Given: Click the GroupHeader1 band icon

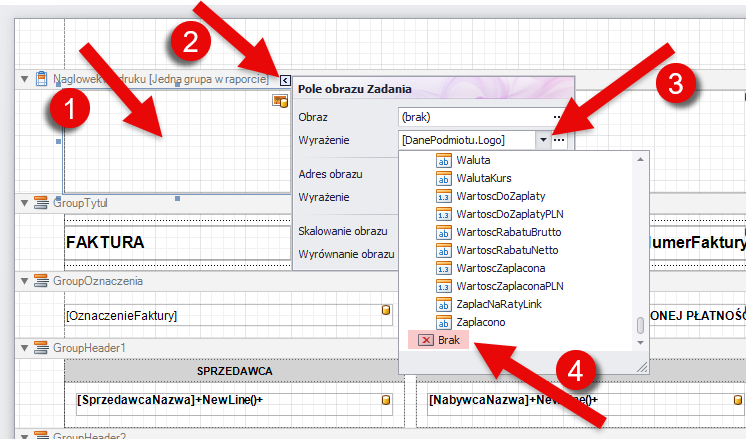Looking at the screenshot, I should tap(40, 347).
